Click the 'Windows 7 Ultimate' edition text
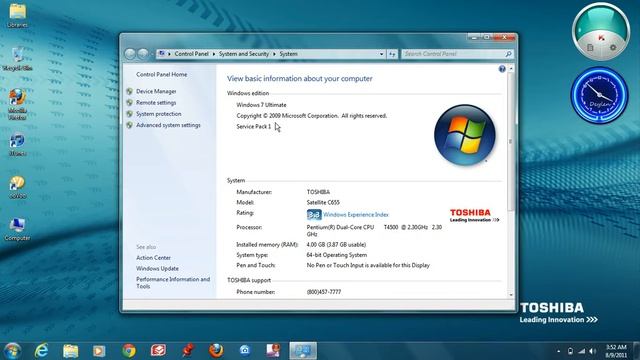 point(261,105)
